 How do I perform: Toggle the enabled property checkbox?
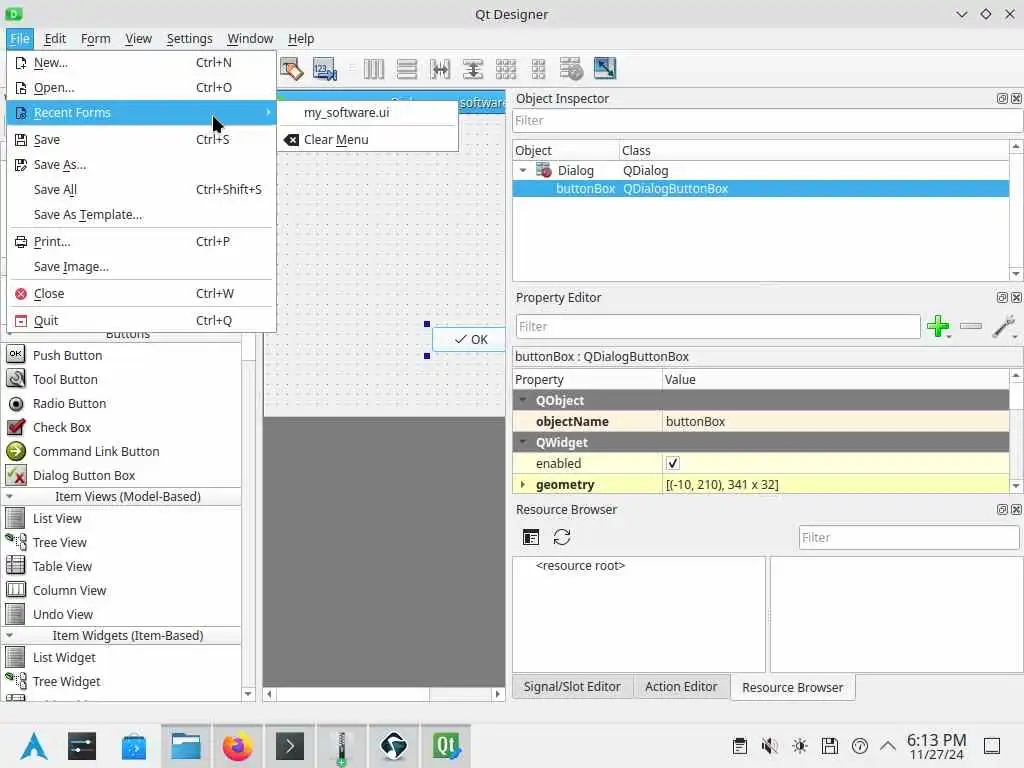672,463
